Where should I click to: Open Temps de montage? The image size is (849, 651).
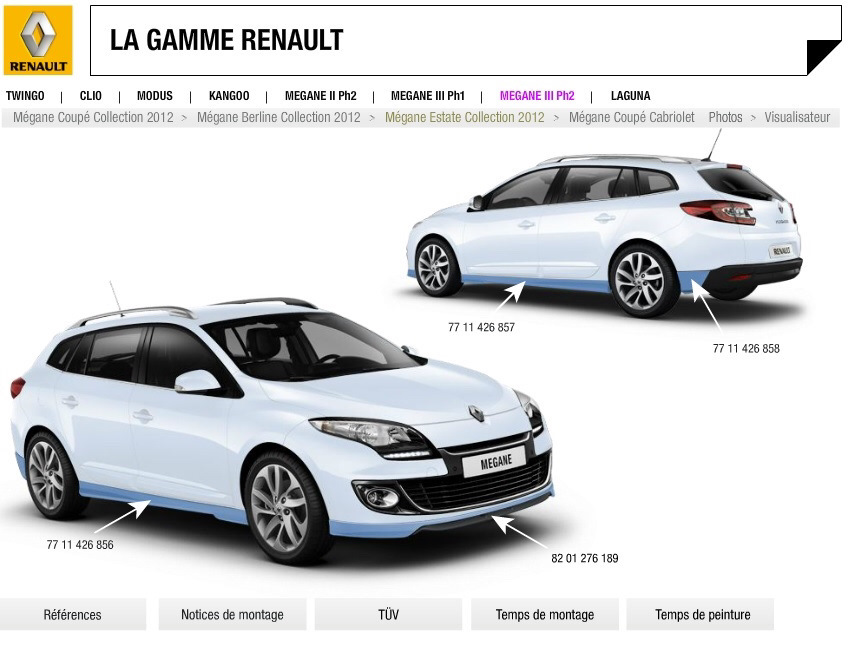pyautogui.click(x=545, y=614)
